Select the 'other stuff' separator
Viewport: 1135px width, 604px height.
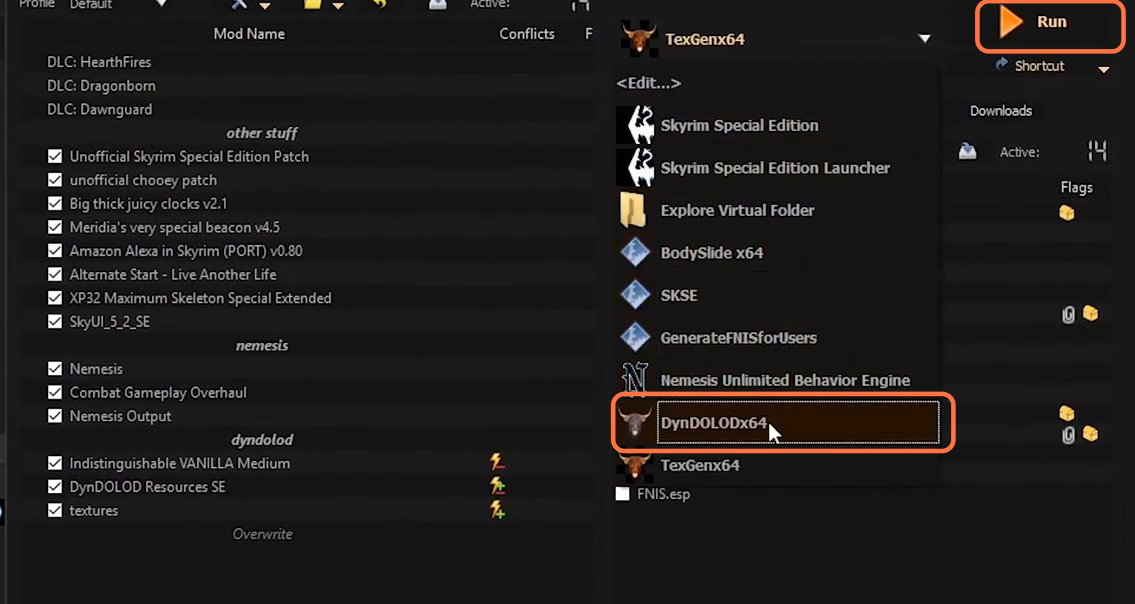point(262,133)
